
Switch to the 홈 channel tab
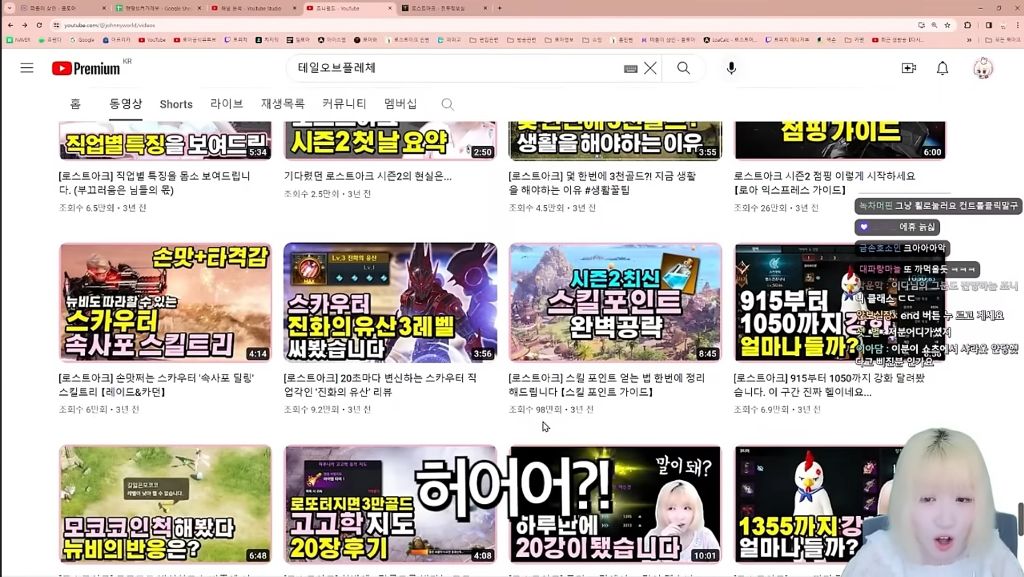75,104
